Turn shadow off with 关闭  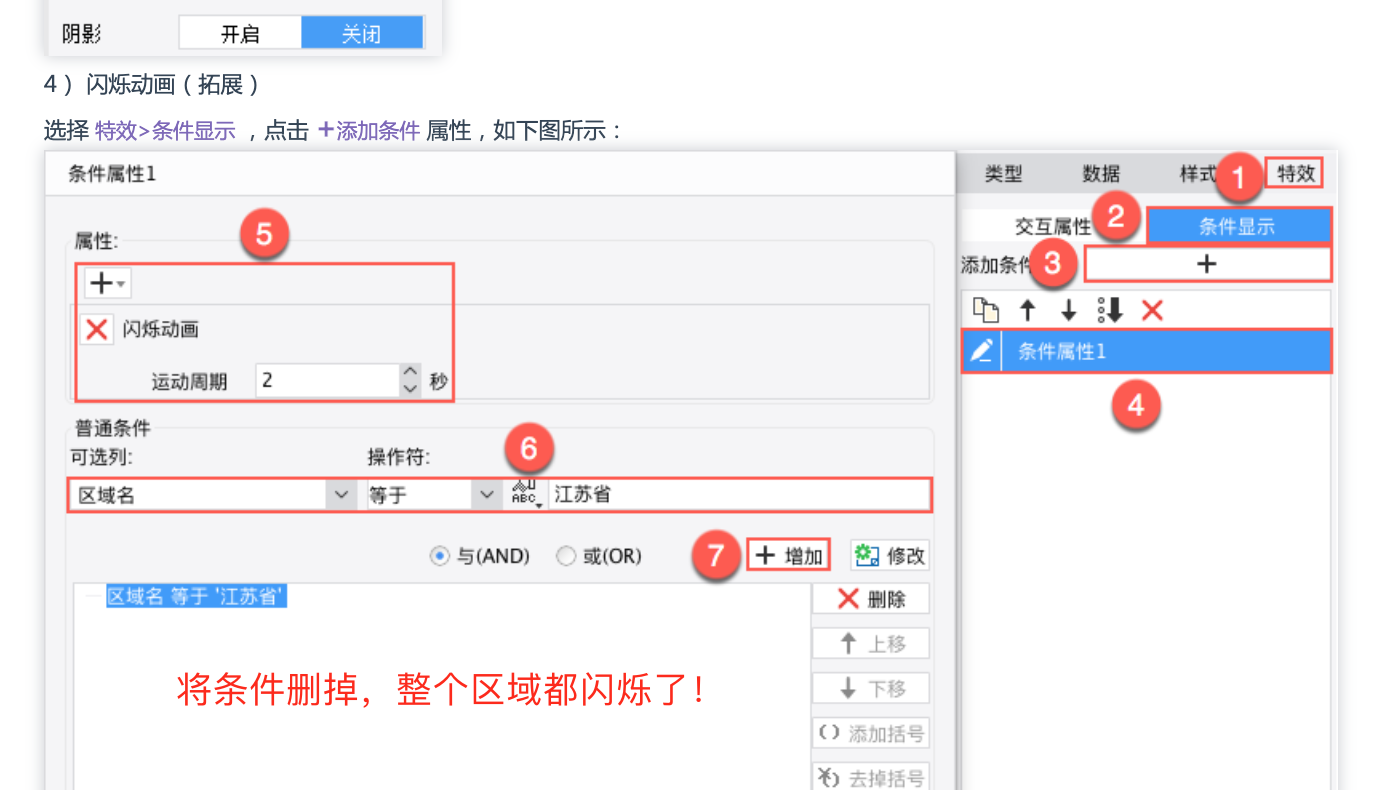[x=362, y=33]
